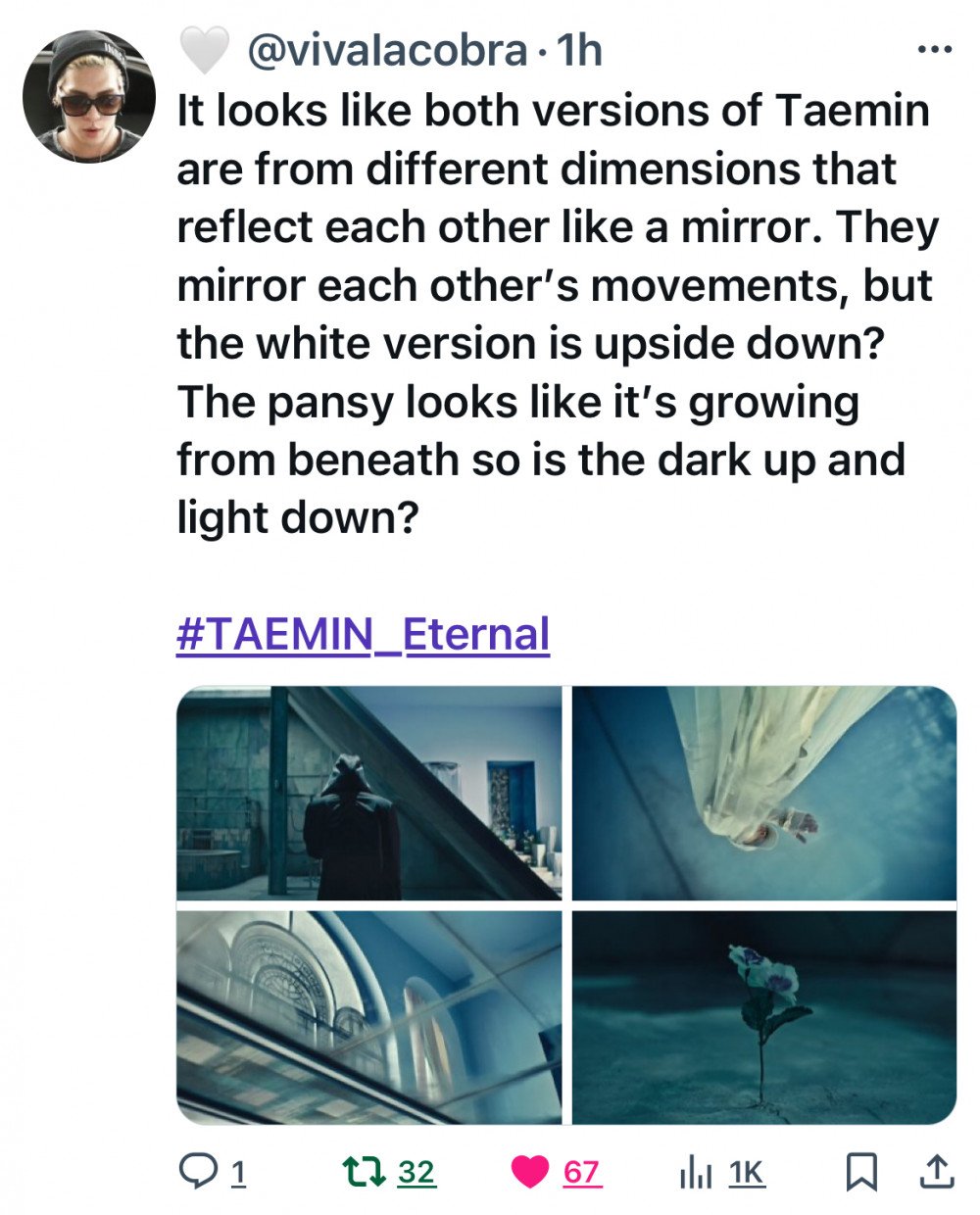Viewport: 980px width, 1215px height.
Task: Open the #TAEMIN_Eternal hashtag link
Action: (363, 634)
